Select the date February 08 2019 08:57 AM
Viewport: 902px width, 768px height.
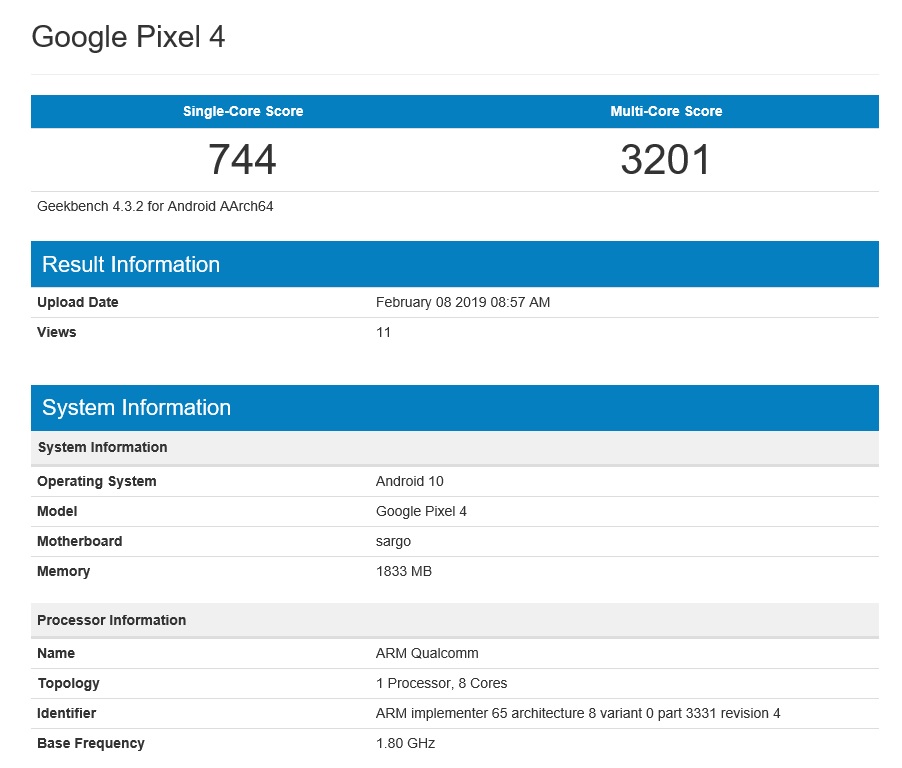click(463, 302)
